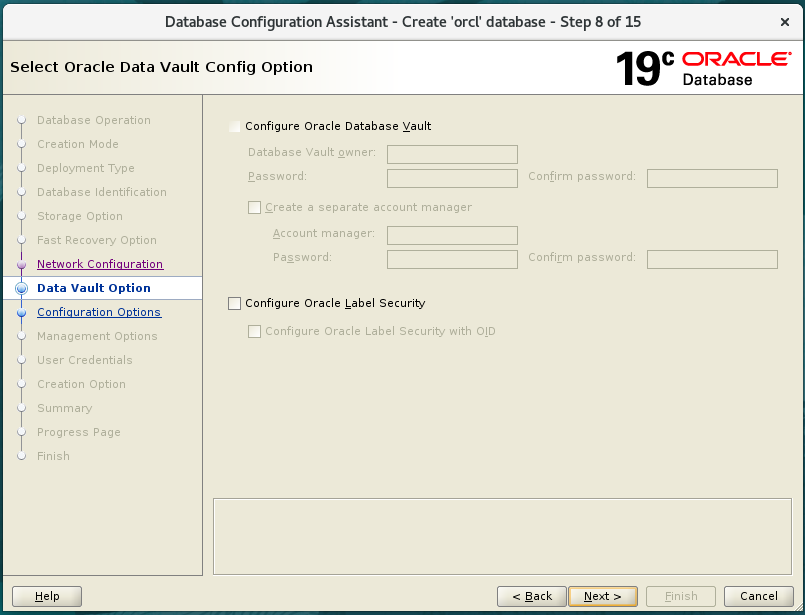
Task: Click the Configuration Options step bullet icon
Action: click(x=22, y=313)
